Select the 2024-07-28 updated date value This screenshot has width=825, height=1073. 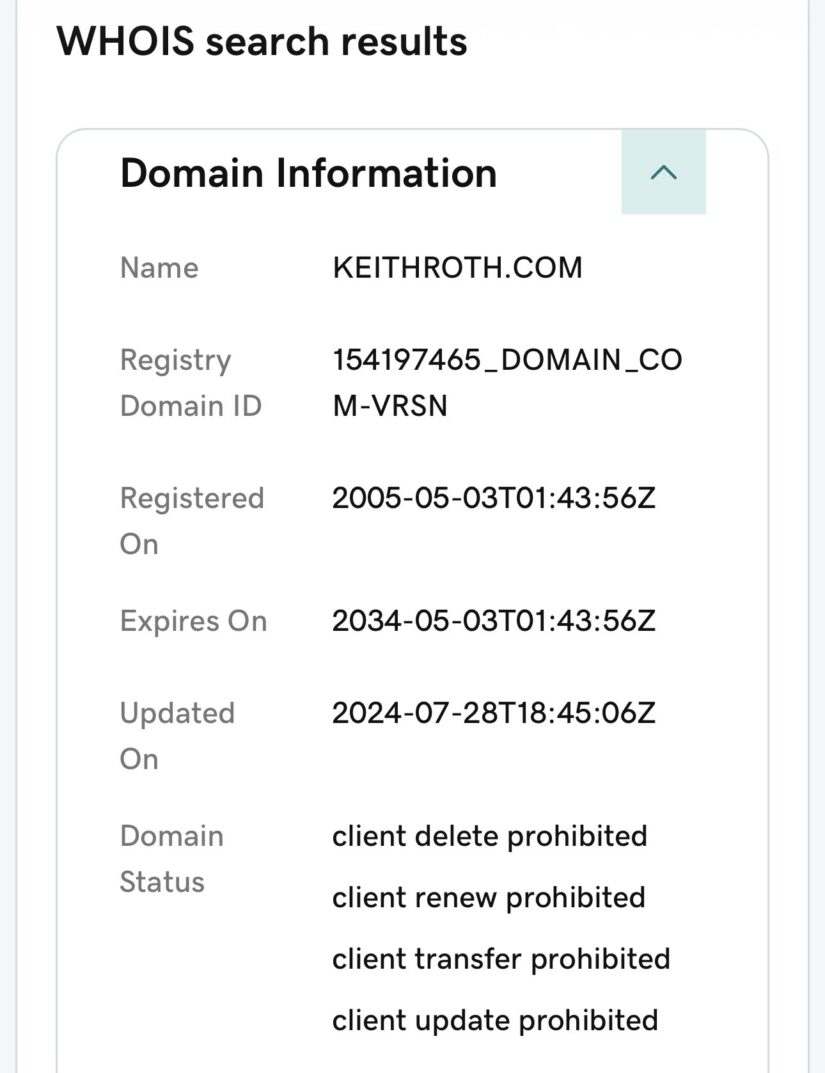493,713
